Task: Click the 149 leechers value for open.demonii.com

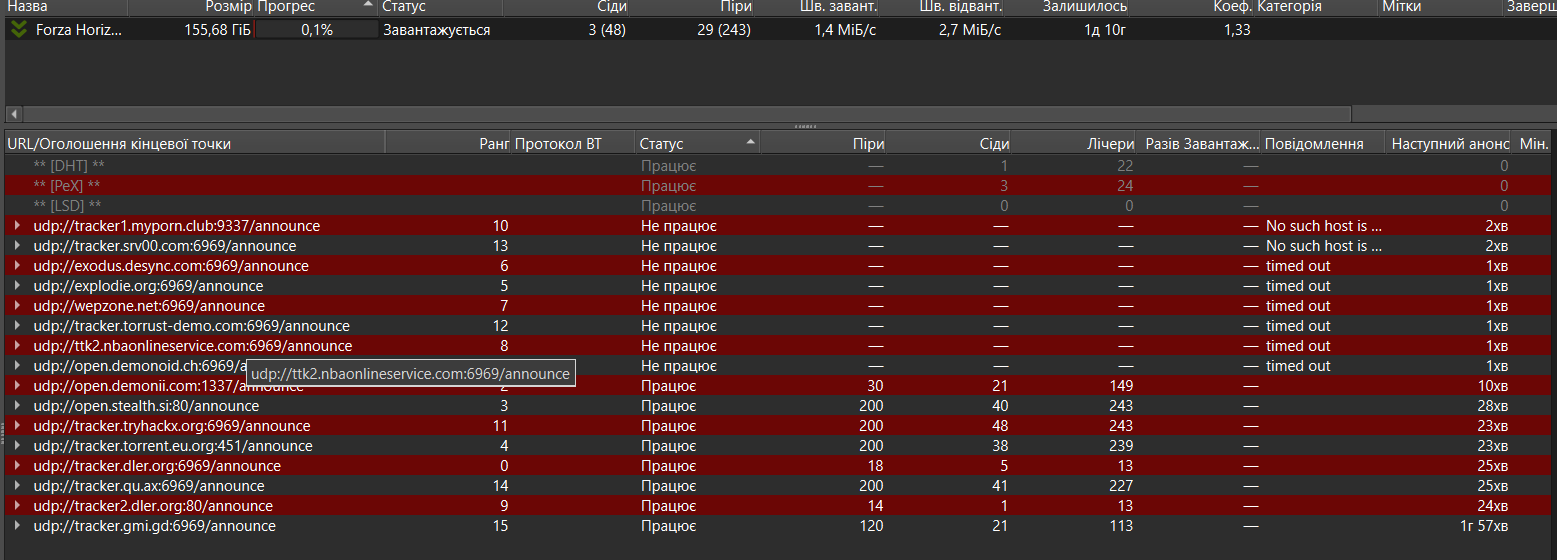Action: pos(1121,386)
